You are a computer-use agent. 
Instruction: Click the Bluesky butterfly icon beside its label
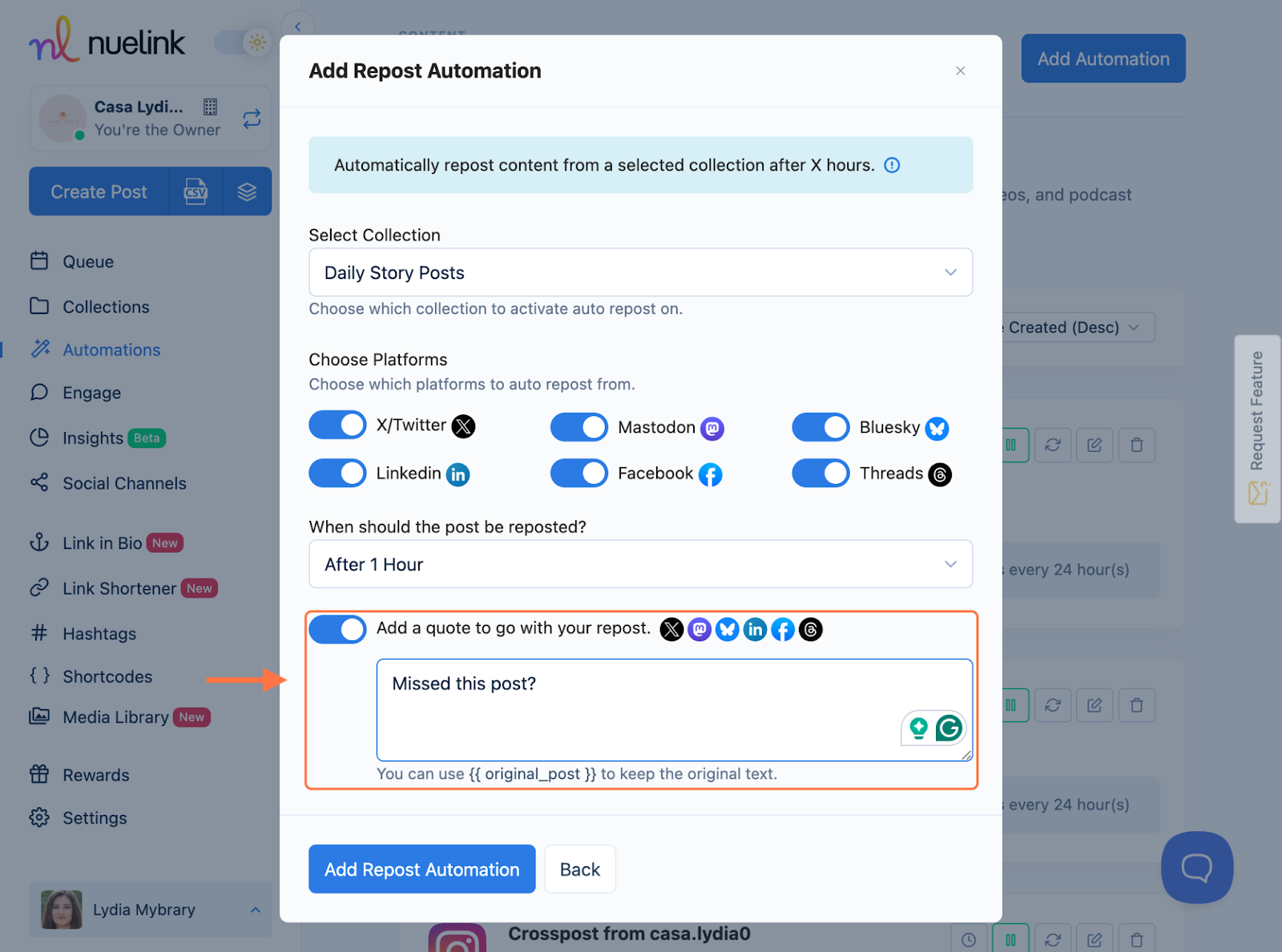click(x=937, y=429)
